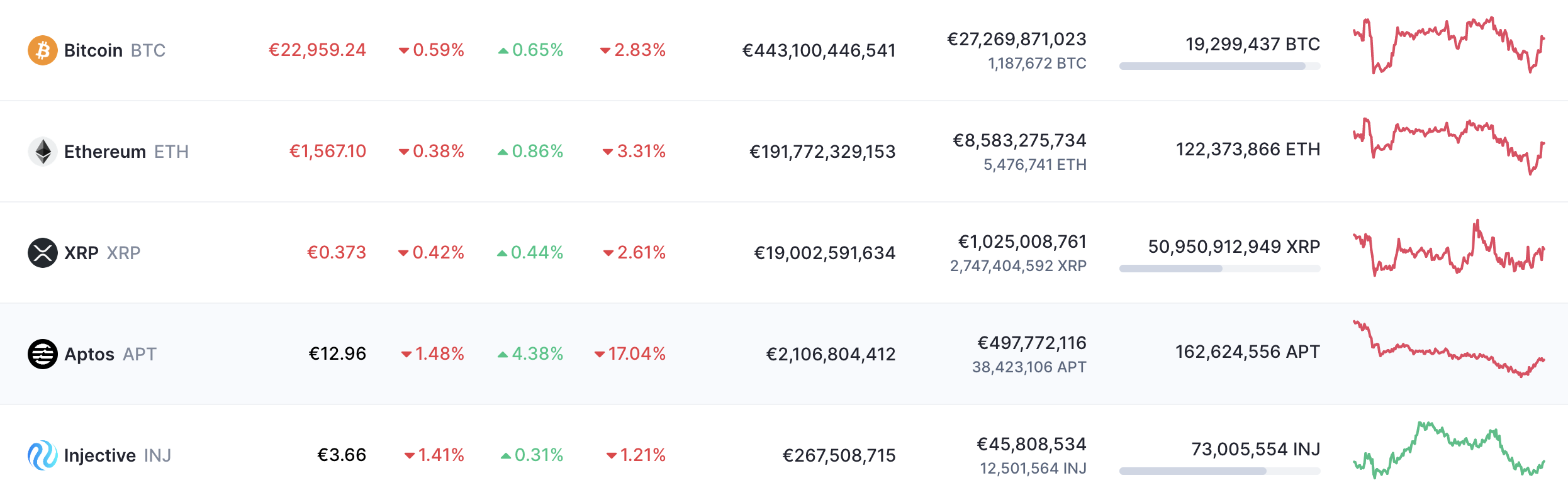Click the Ethereum diamond logo icon

[42, 152]
